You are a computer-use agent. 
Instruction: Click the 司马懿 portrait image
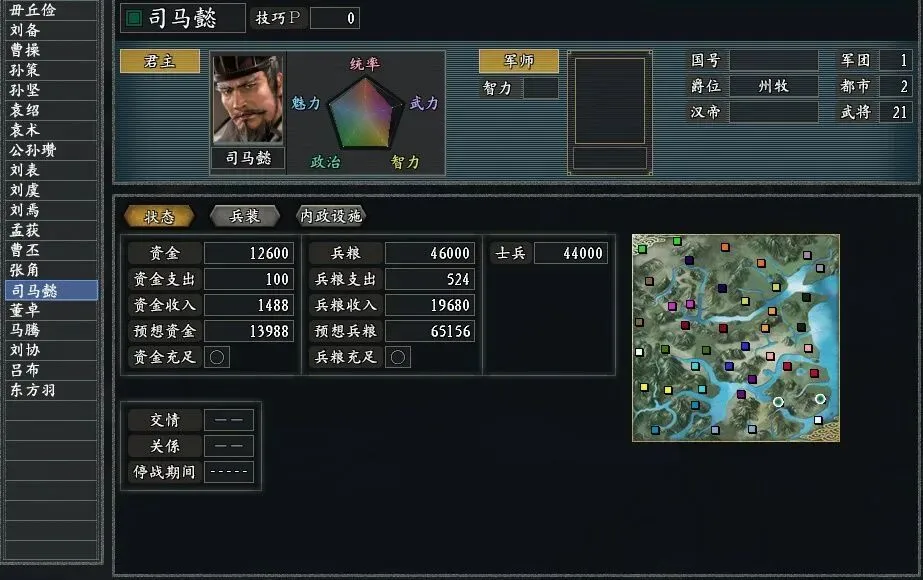(x=248, y=100)
